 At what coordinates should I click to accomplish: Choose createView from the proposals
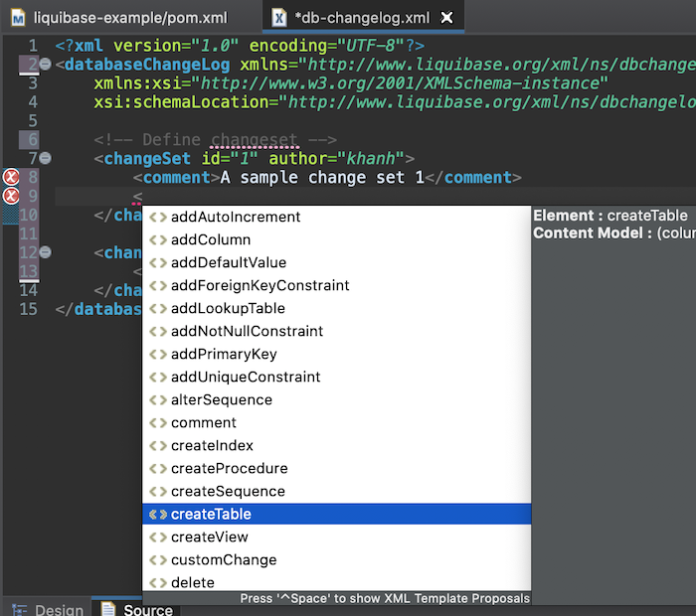(336, 537)
